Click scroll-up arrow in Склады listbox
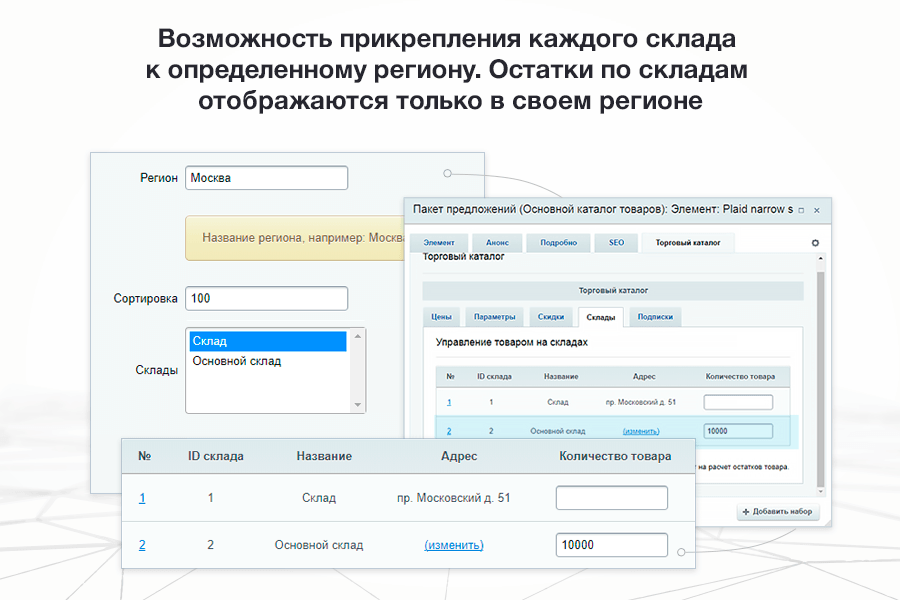The image size is (900, 600). click(x=357, y=336)
